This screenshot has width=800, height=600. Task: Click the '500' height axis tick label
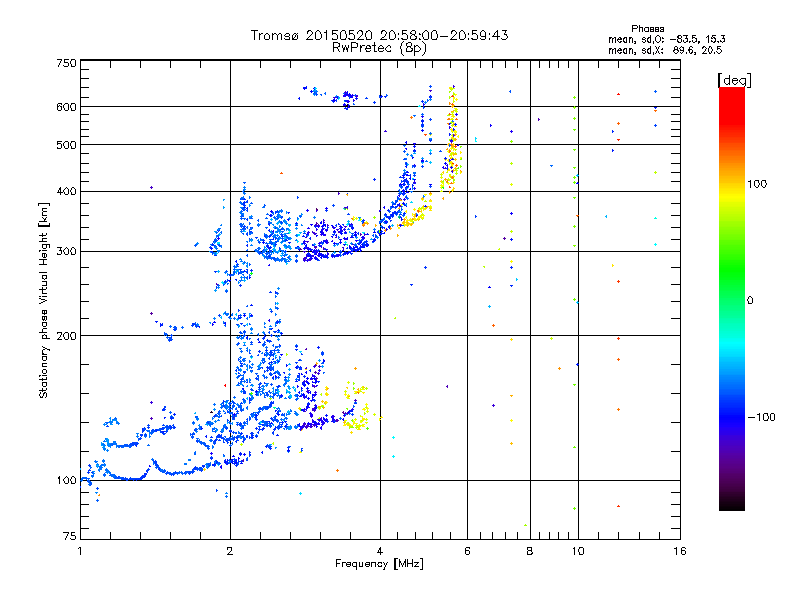tap(66, 145)
